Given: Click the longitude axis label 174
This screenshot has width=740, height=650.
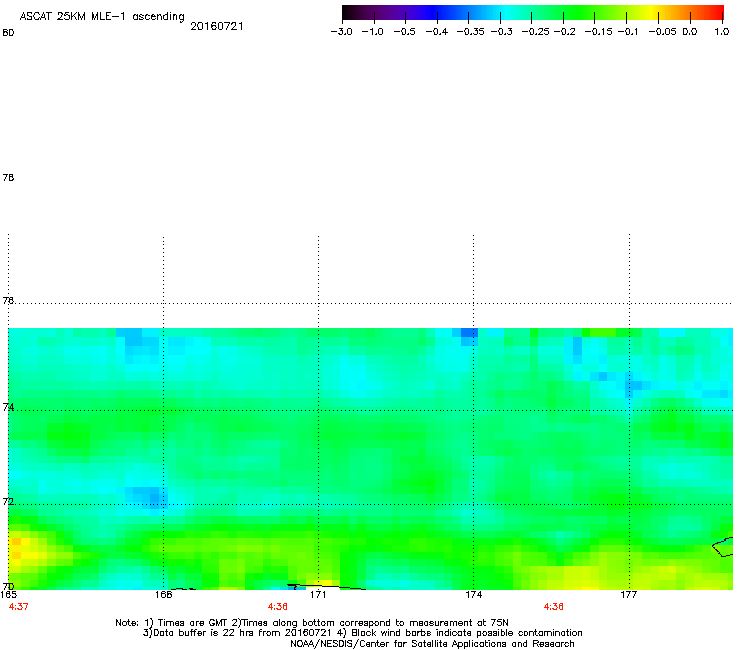Looking at the screenshot, I should click(474, 595).
